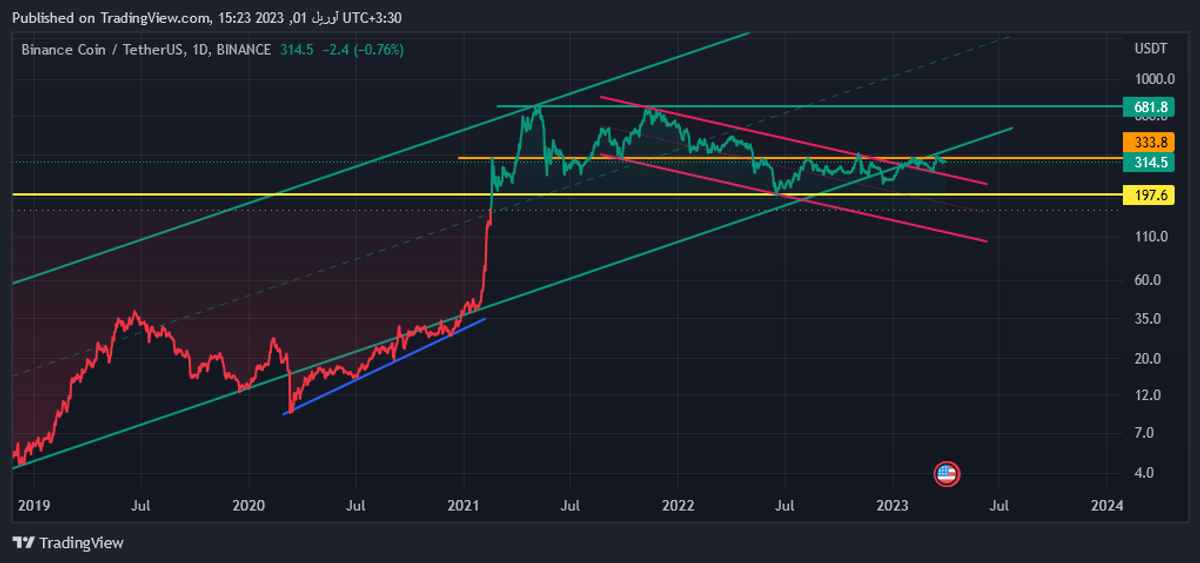Click the 2021 label on time axis

tap(463, 506)
